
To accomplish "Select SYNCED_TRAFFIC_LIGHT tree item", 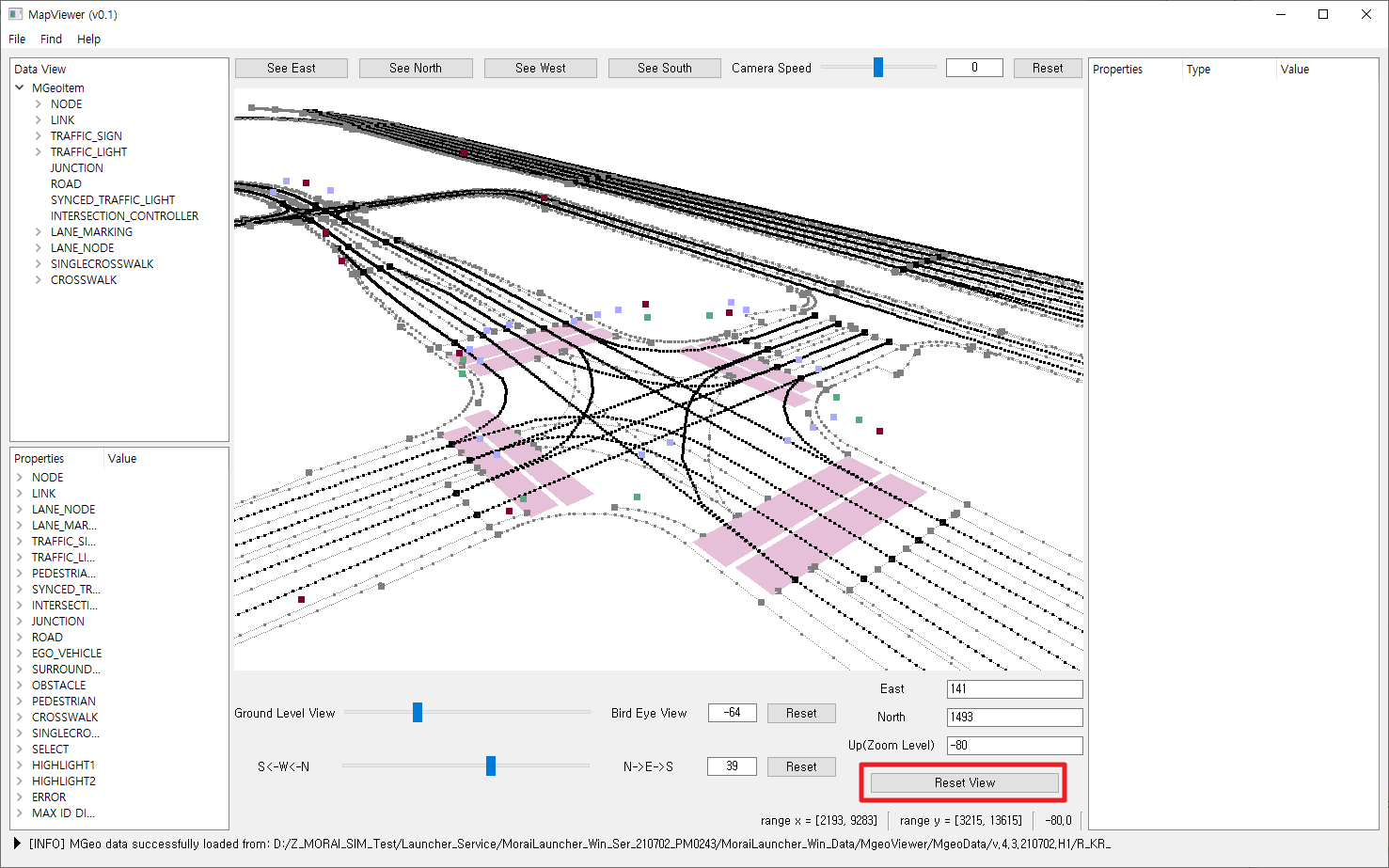I will tap(113, 200).
